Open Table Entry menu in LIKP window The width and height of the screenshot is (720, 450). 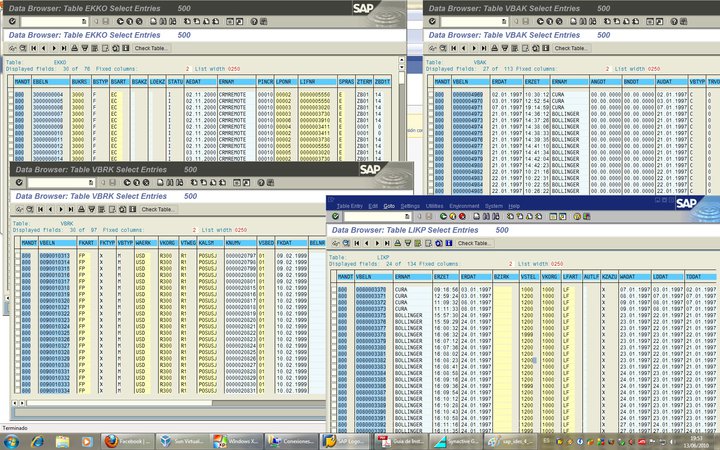(x=350, y=206)
